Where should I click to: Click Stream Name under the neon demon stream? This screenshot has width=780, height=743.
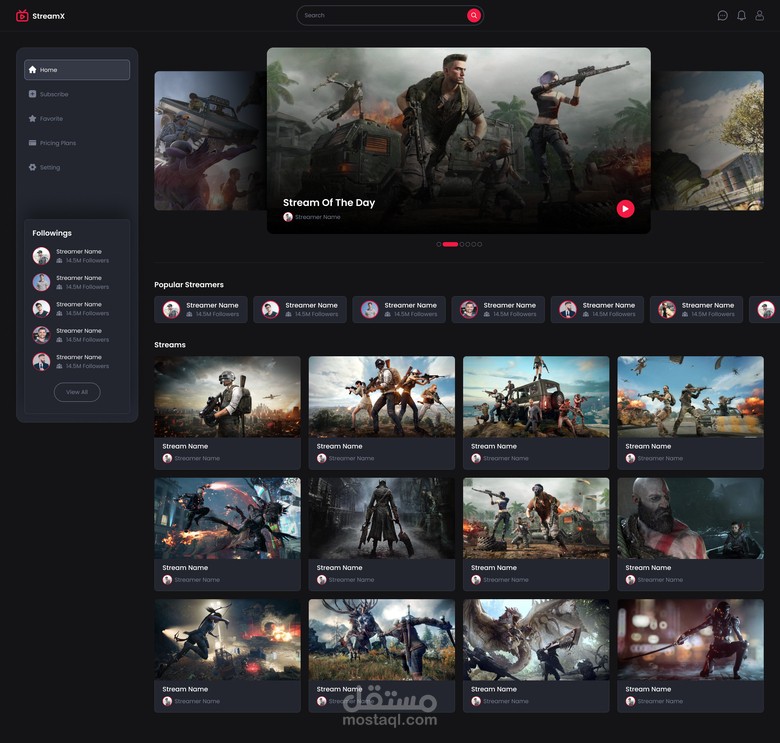(x=185, y=567)
